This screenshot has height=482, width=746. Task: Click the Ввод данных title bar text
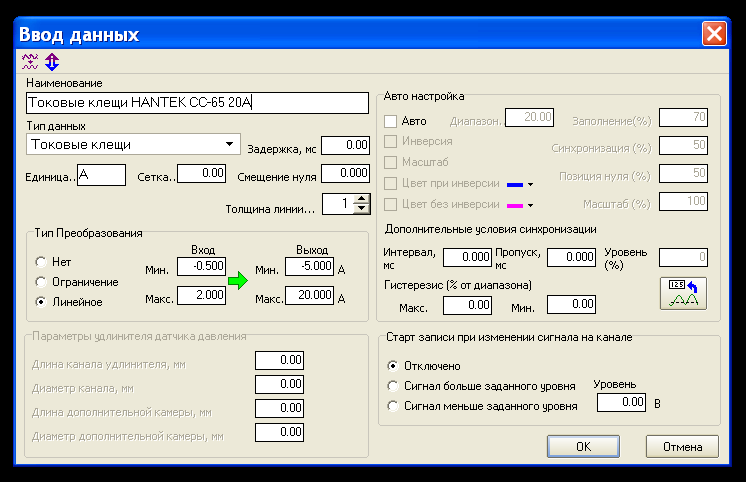79,35
